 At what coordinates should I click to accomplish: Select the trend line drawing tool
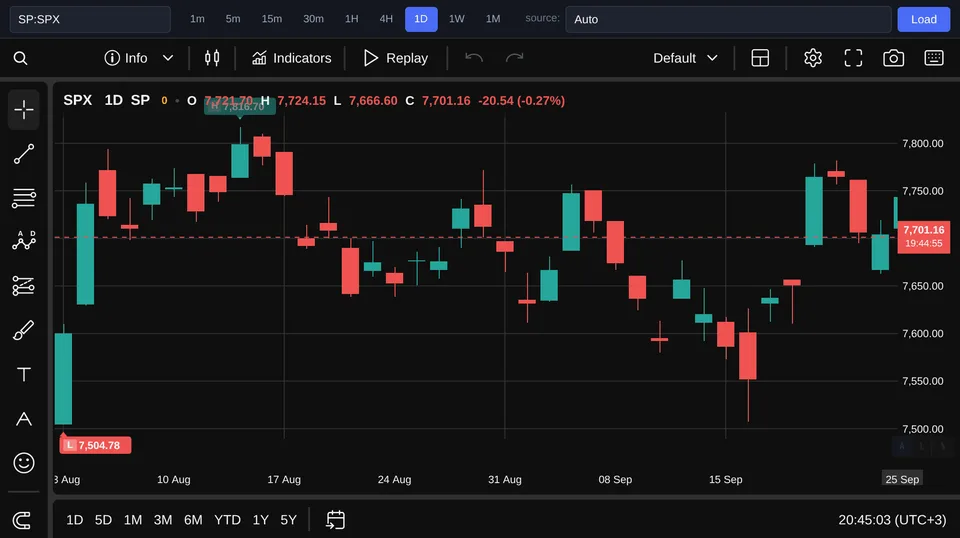coord(24,154)
